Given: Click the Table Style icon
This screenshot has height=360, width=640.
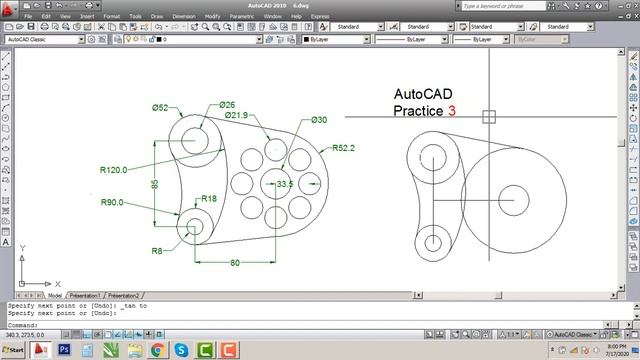Looking at the screenshot, I should pos(463,27).
